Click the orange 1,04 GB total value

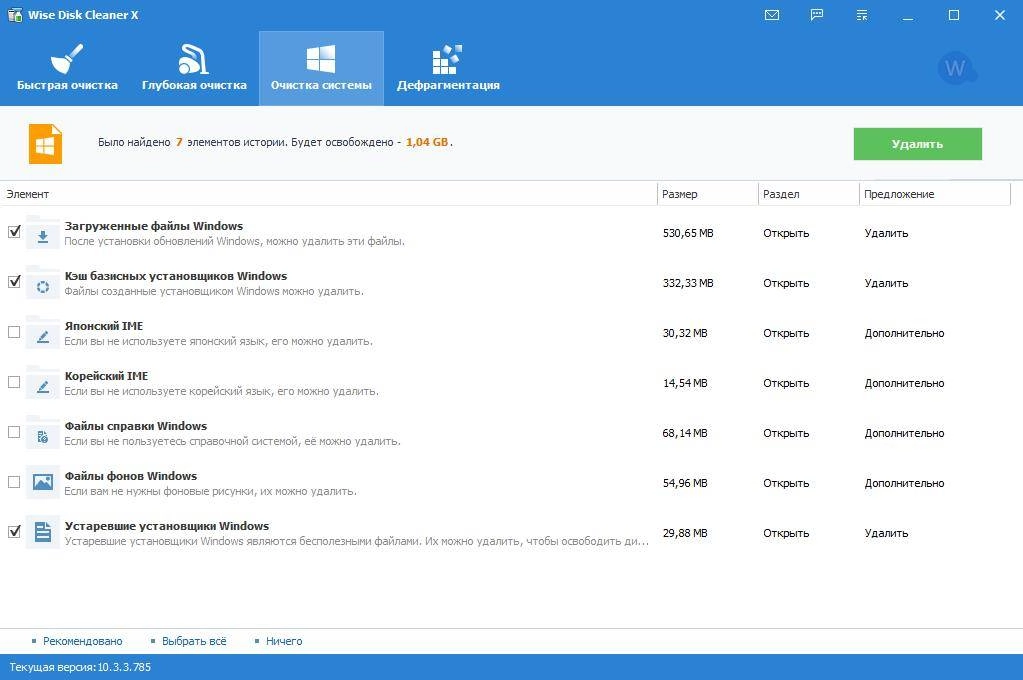(427, 142)
